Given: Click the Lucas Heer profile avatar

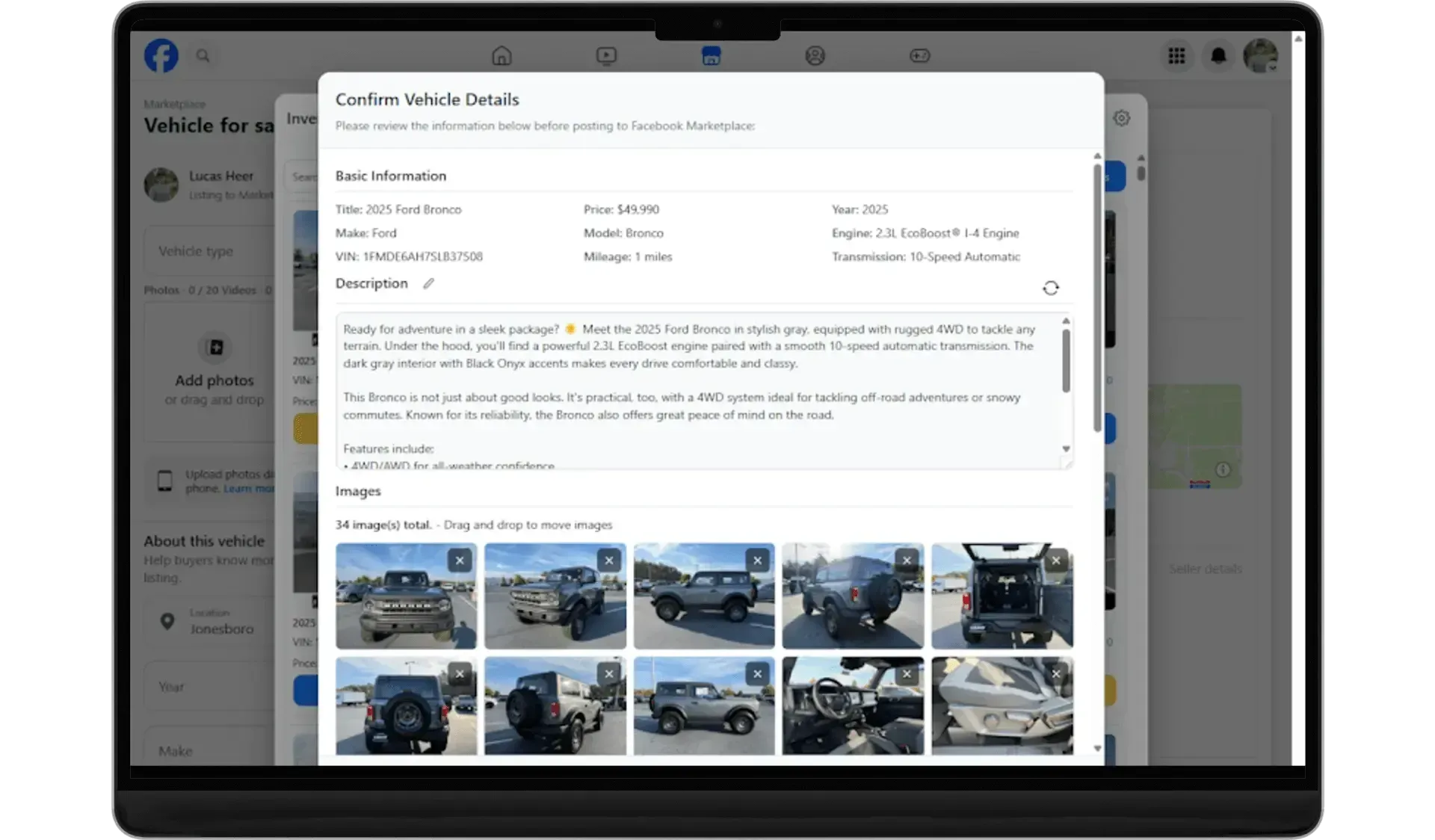Looking at the screenshot, I should coord(161,185).
